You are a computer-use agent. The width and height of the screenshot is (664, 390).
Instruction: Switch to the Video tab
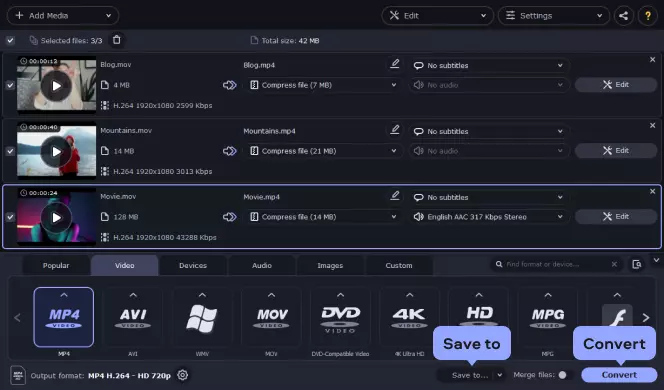click(x=124, y=266)
